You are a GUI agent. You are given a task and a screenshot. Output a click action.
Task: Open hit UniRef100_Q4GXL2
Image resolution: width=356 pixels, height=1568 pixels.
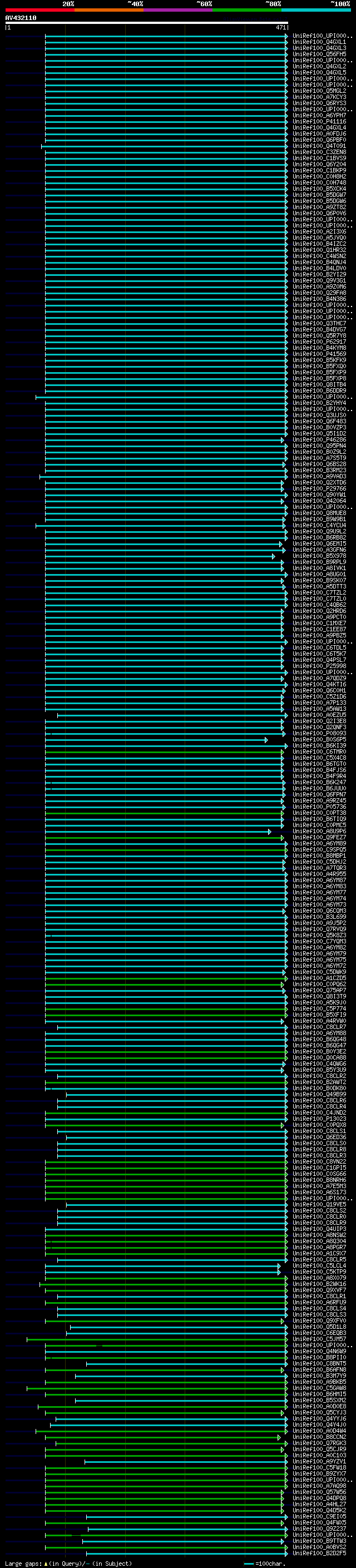[x=319, y=66]
